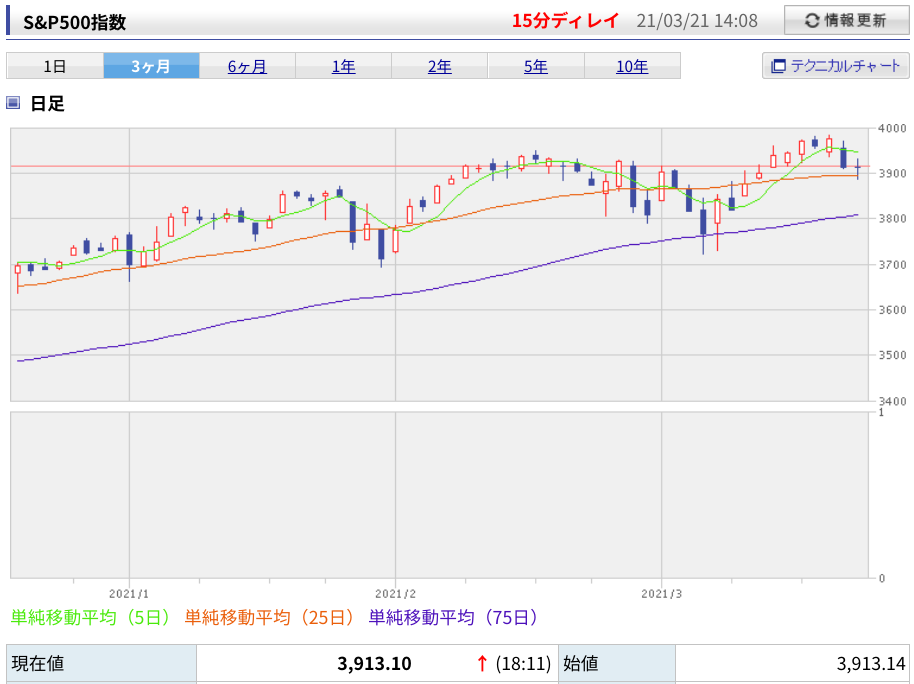914x684 pixels.
Task: Click the 現在値 table cell
Action: [x=101, y=664]
